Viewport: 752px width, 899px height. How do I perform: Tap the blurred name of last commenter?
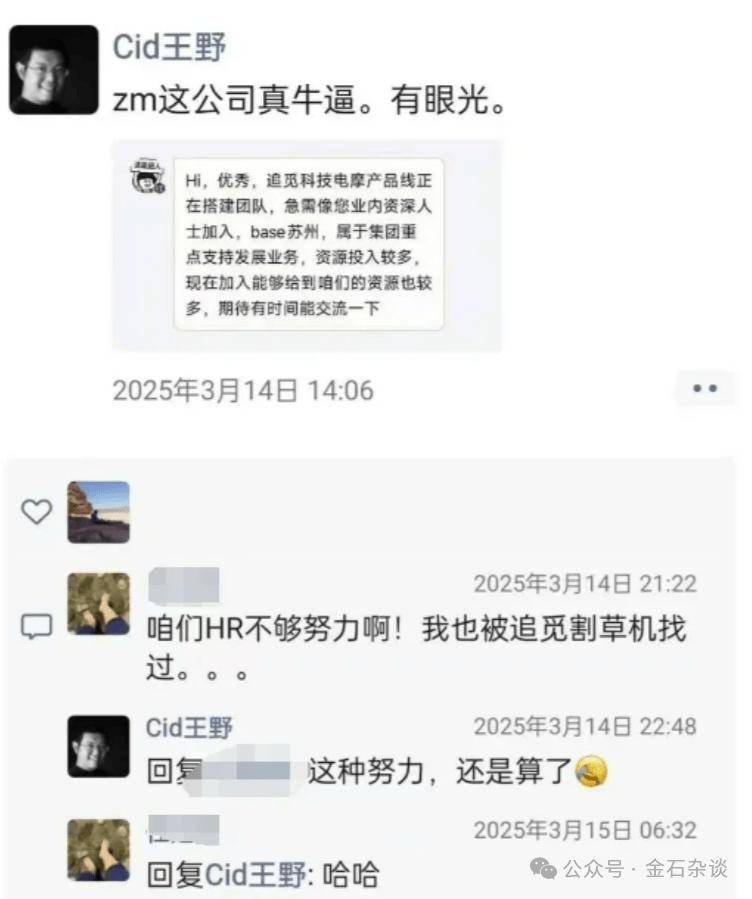pos(183,830)
